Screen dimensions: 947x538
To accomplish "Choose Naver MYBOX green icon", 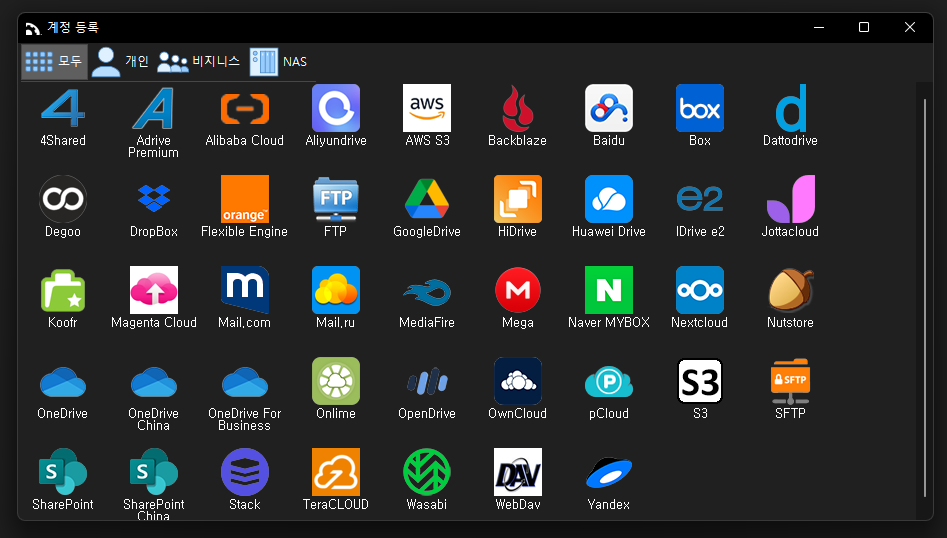I will [609, 290].
